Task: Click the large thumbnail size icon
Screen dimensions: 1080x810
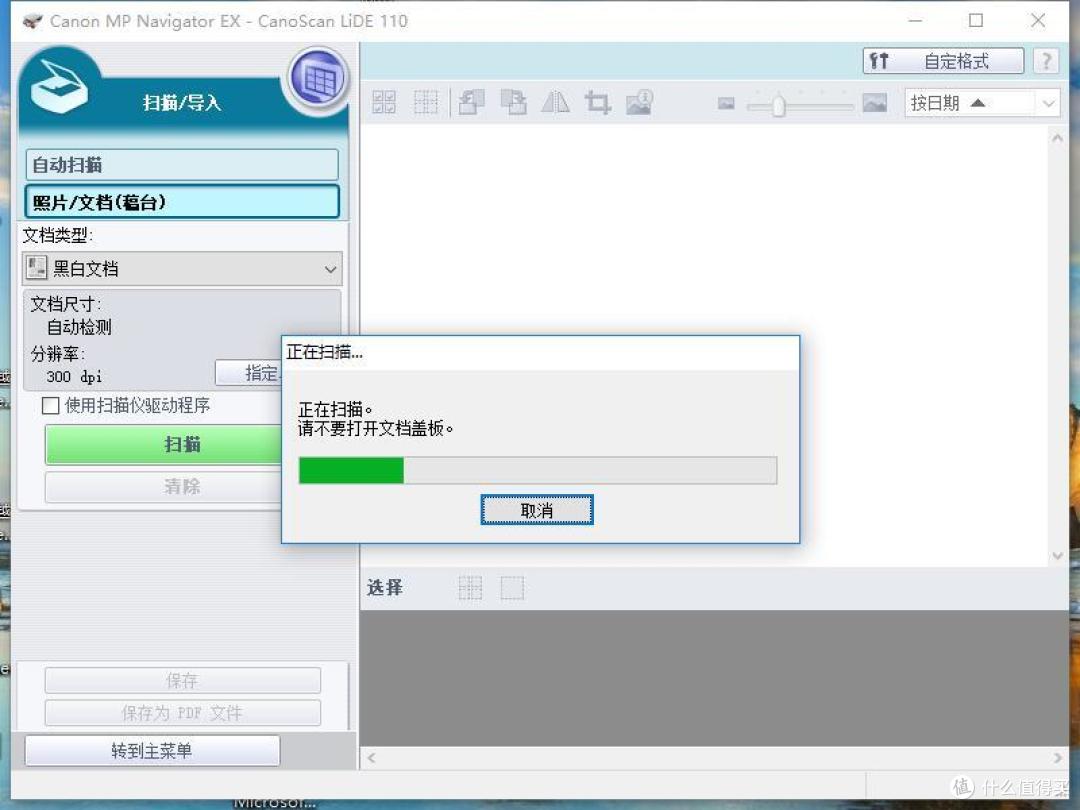Action: coord(875,103)
